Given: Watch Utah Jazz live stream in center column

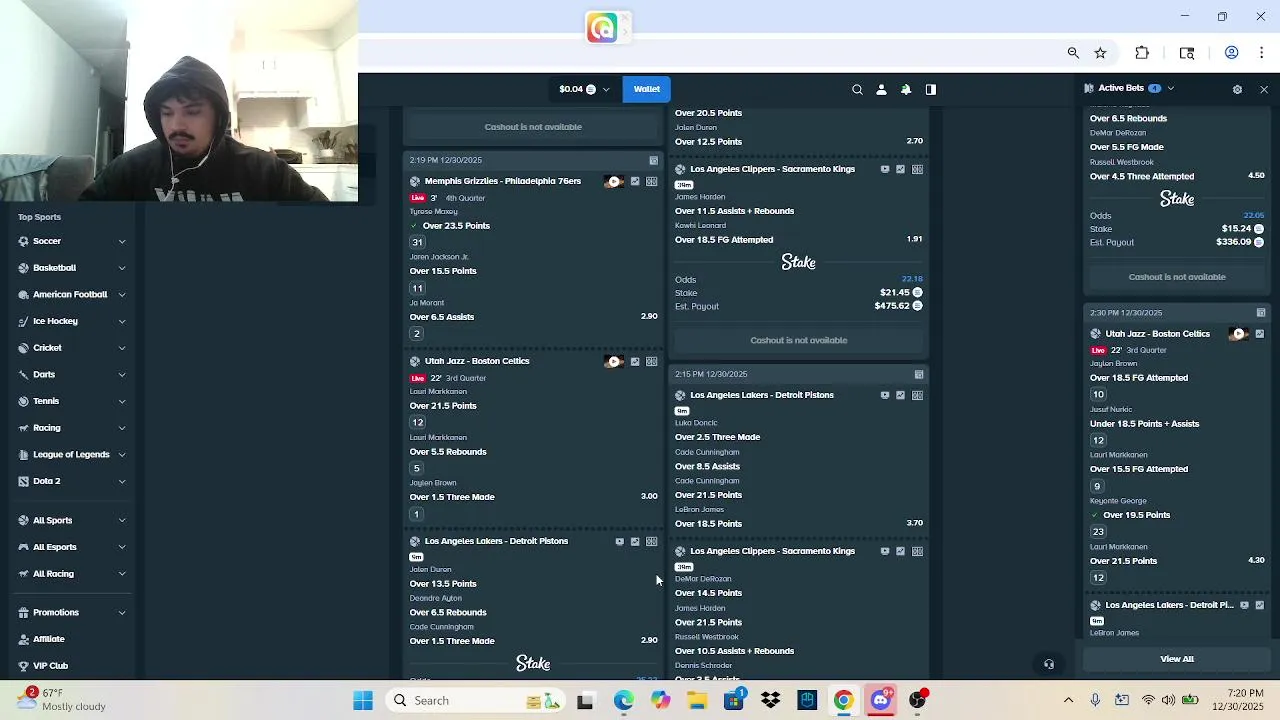Looking at the screenshot, I should pyautogui.click(x=613, y=361).
